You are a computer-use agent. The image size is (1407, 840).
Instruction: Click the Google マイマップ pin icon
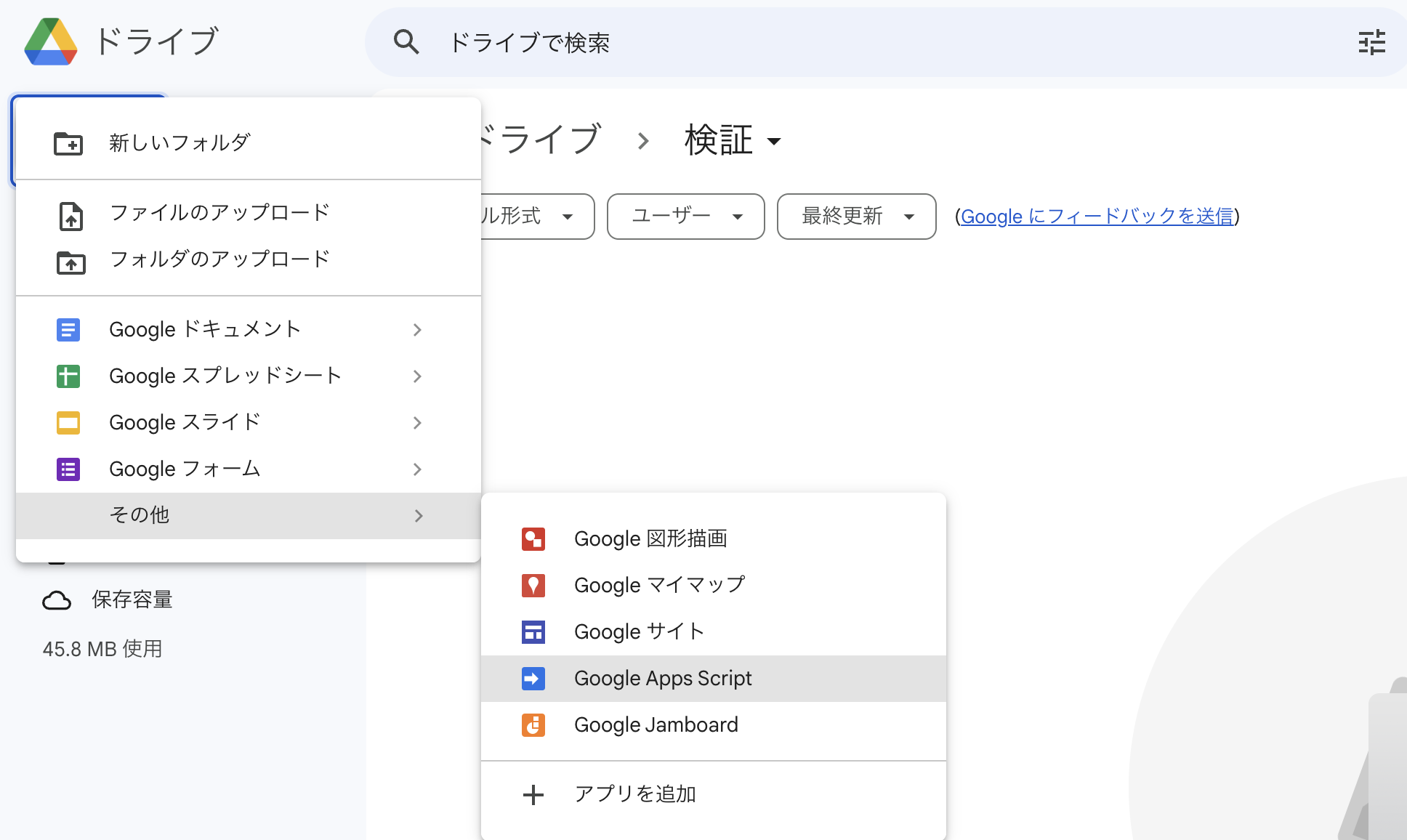(x=533, y=585)
